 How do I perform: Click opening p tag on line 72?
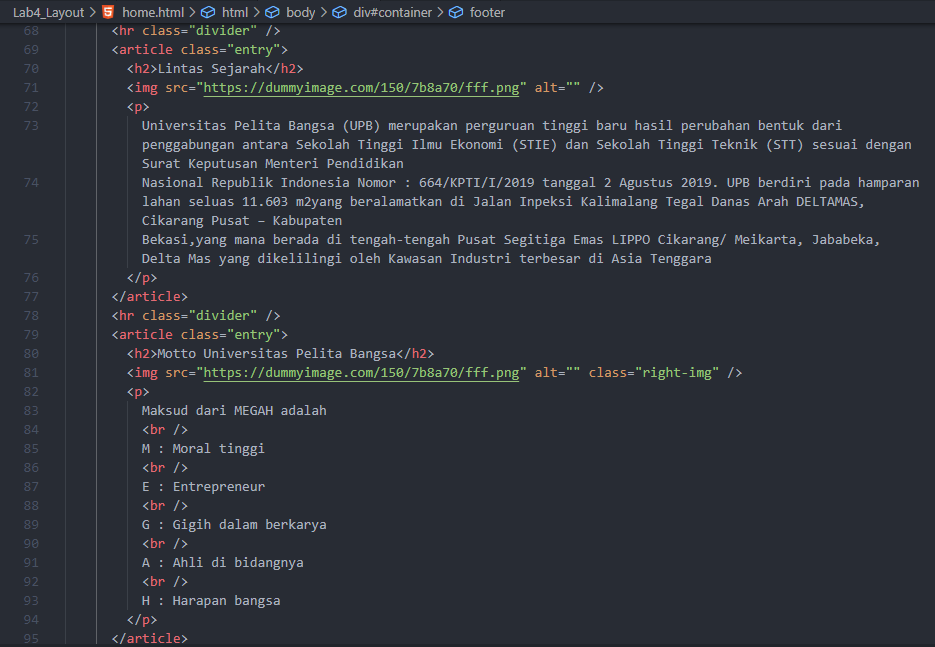[x=138, y=107]
